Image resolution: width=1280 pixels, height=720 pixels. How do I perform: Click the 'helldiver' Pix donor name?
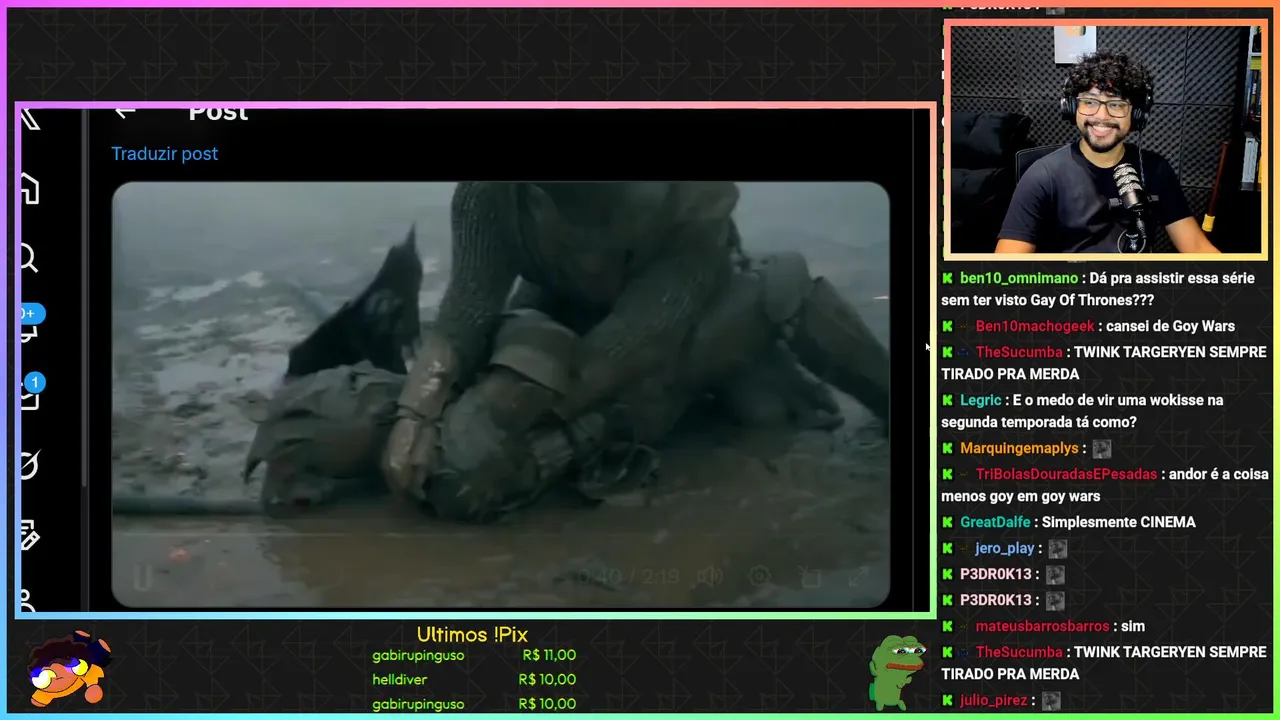[400, 680]
